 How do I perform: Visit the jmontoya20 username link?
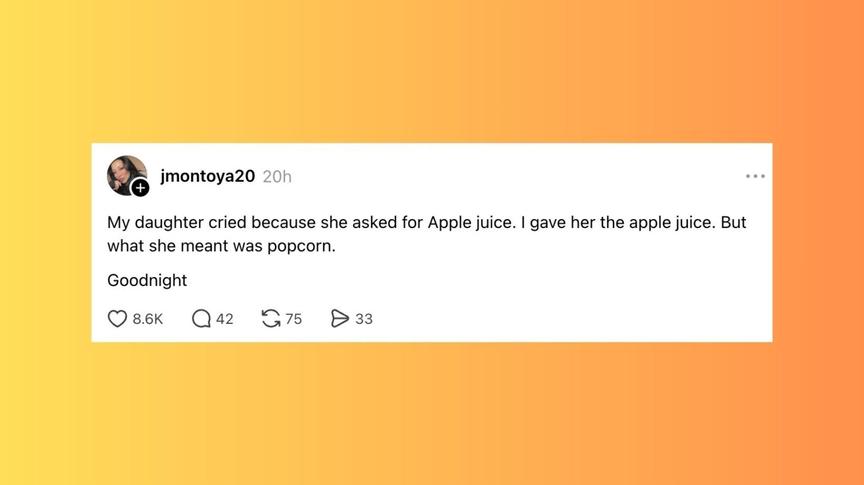[x=208, y=176]
